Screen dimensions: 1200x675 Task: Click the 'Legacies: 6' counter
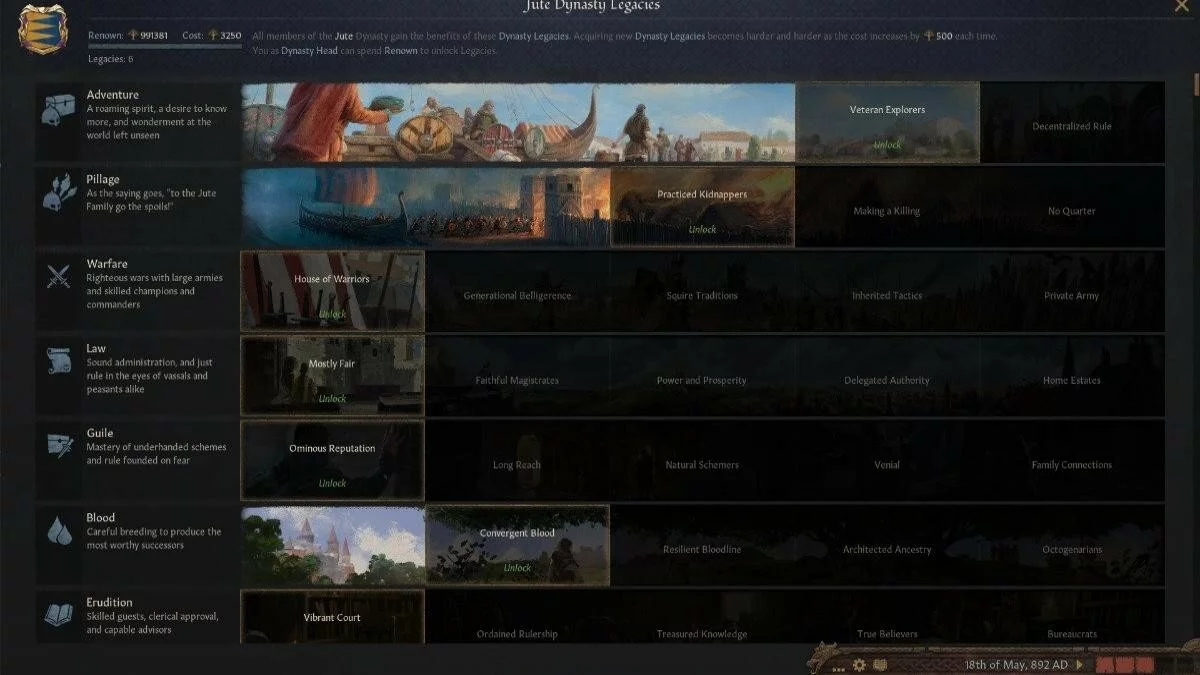[x=110, y=59]
